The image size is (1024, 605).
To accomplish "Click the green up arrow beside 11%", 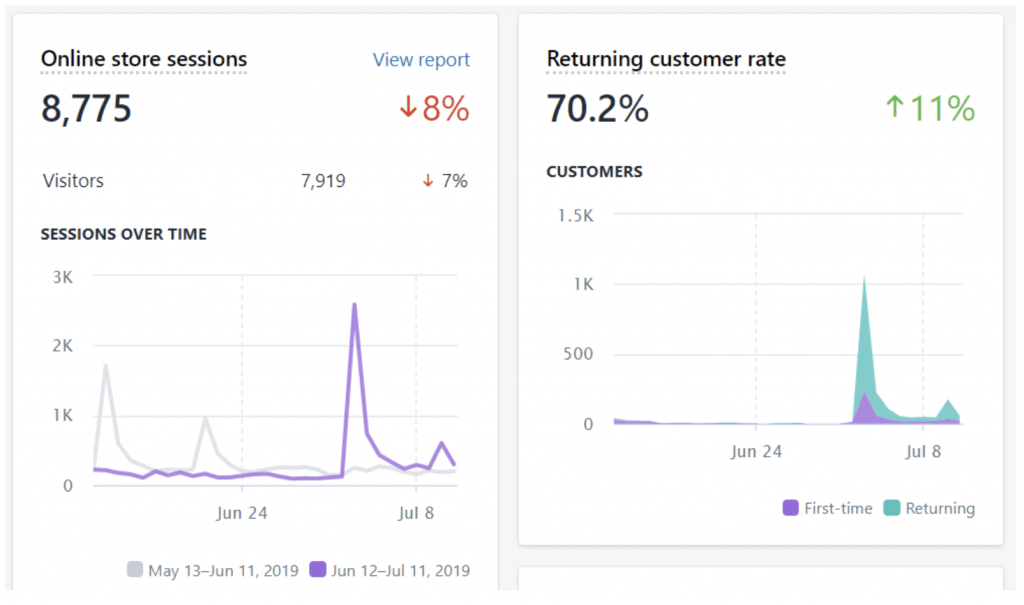I will [893, 109].
